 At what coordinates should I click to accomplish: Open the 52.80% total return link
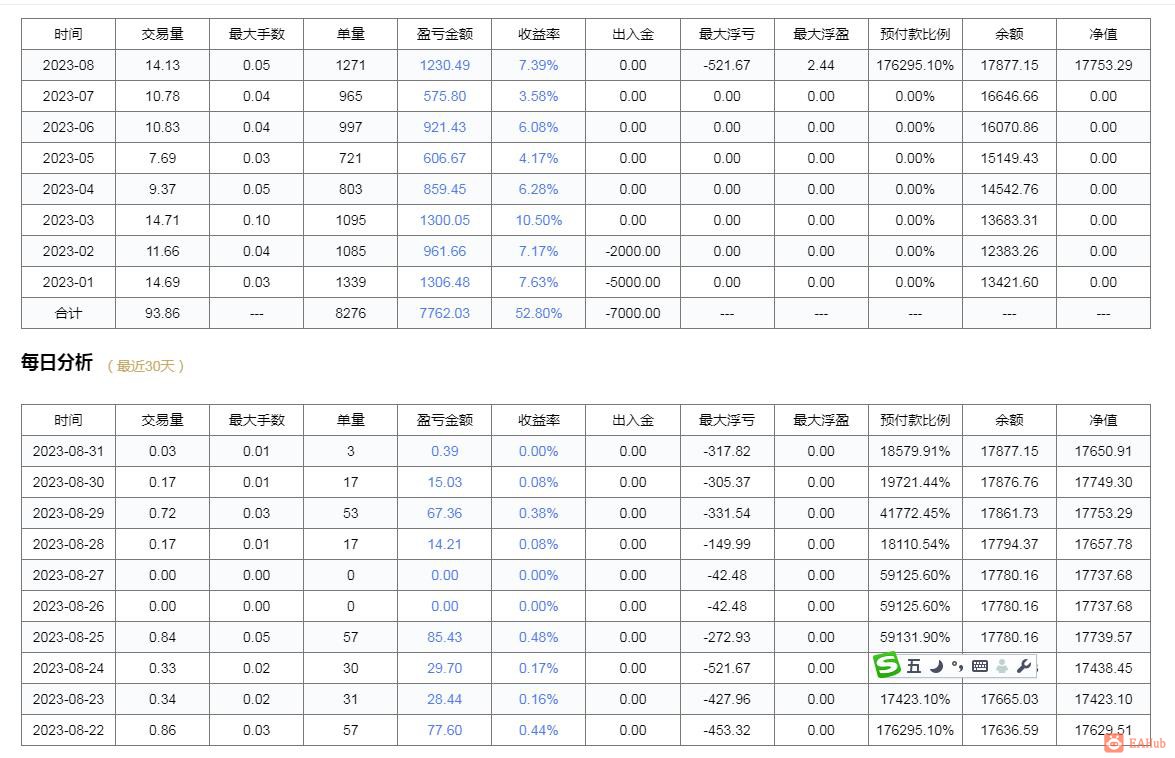[x=538, y=313]
